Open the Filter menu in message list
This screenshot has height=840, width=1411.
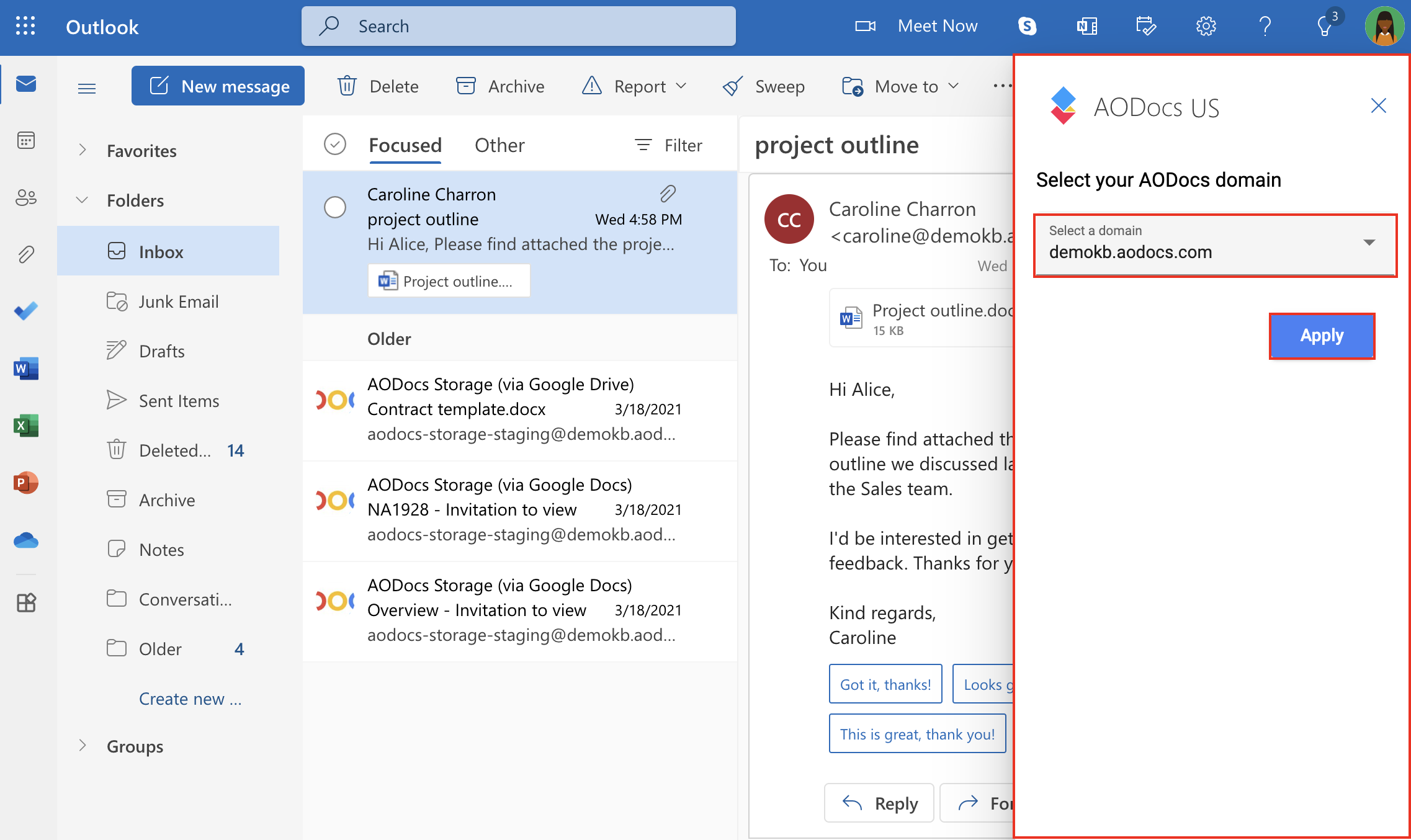669,145
